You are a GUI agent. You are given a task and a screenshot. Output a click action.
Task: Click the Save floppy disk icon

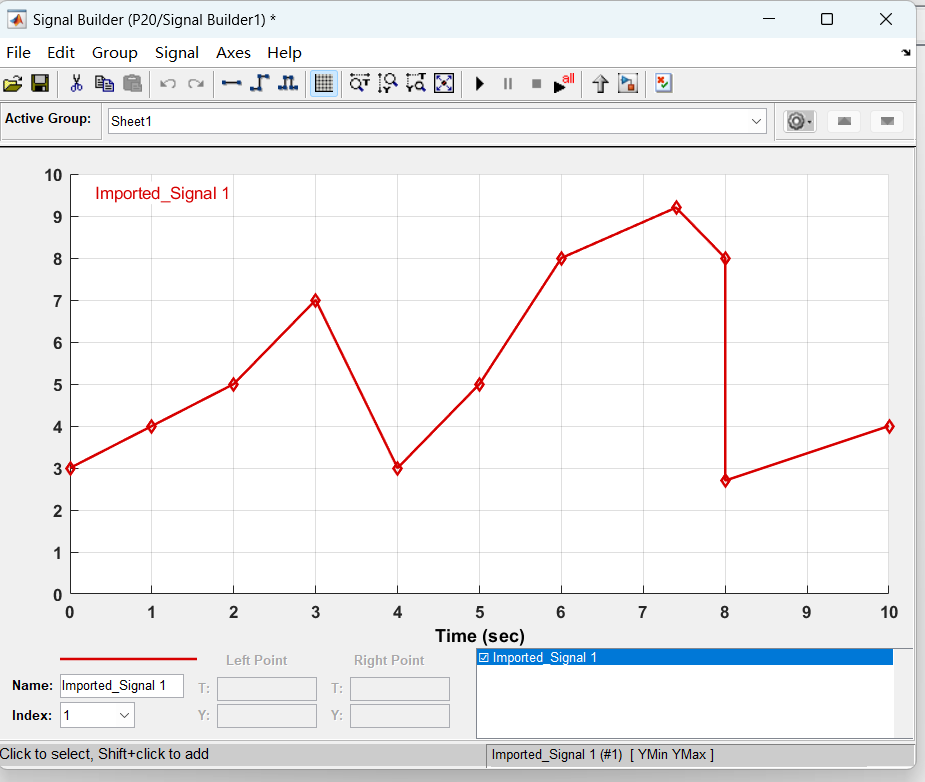(40, 84)
